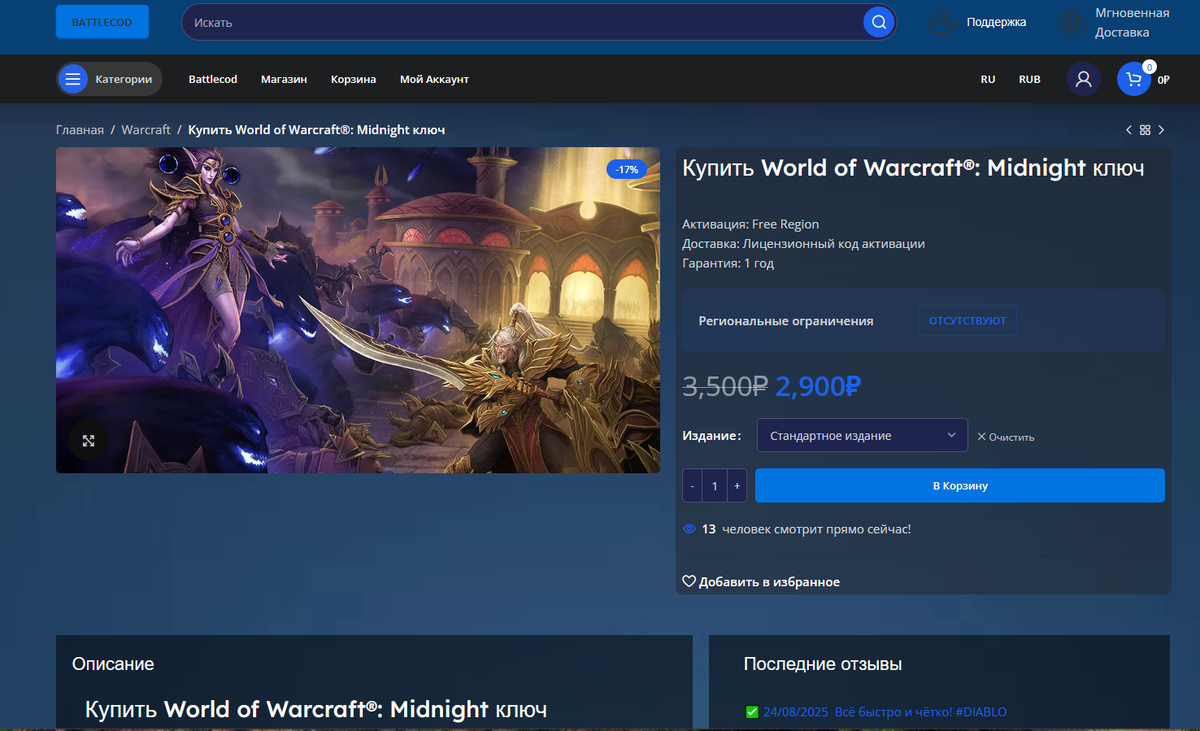Click the heart favorite icon
The height and width of the screenshot is (731, 1200).
coord(689,581)
